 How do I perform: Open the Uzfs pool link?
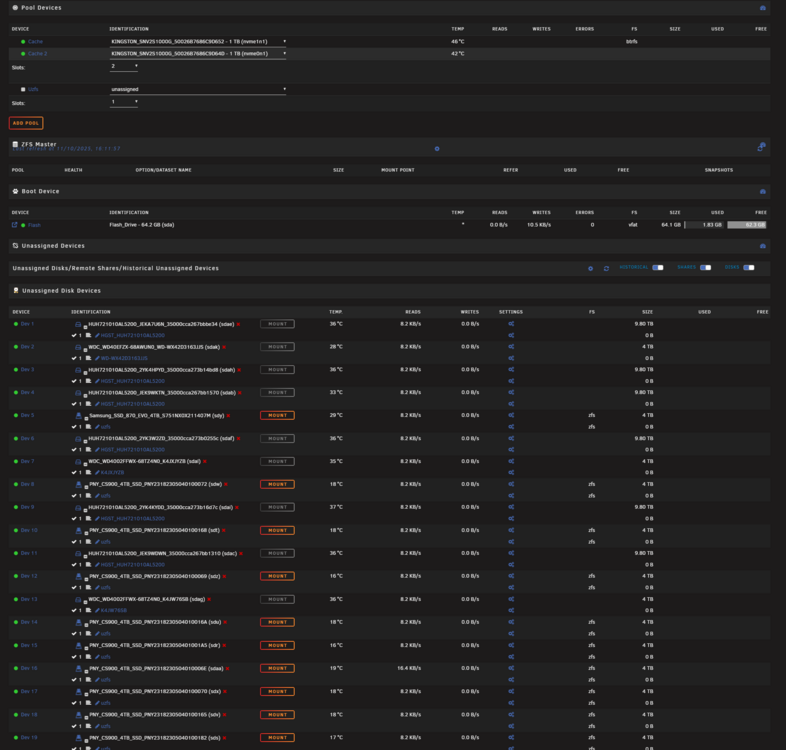pyautogui.click(x=33, y=89)
